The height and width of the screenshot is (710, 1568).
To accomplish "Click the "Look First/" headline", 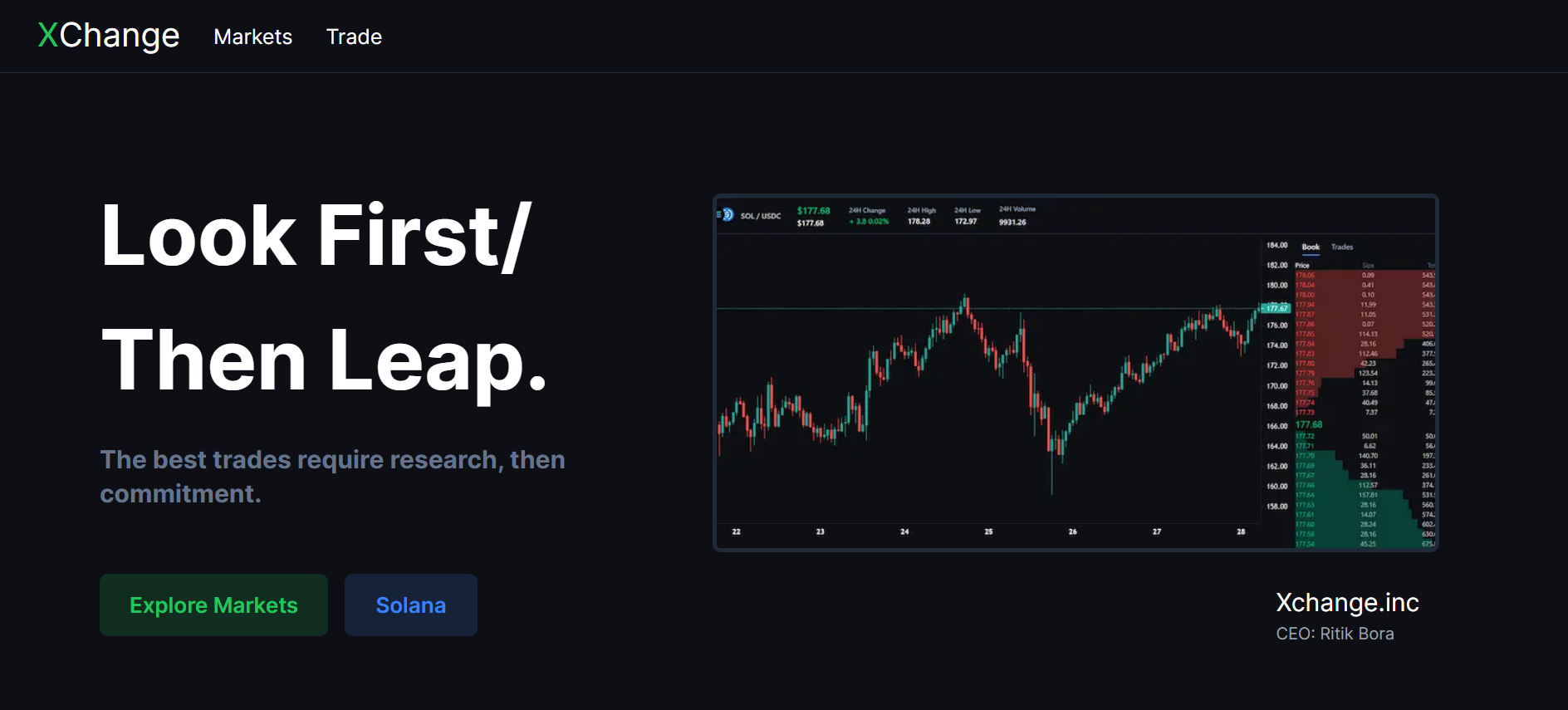I will coord(316,236).
